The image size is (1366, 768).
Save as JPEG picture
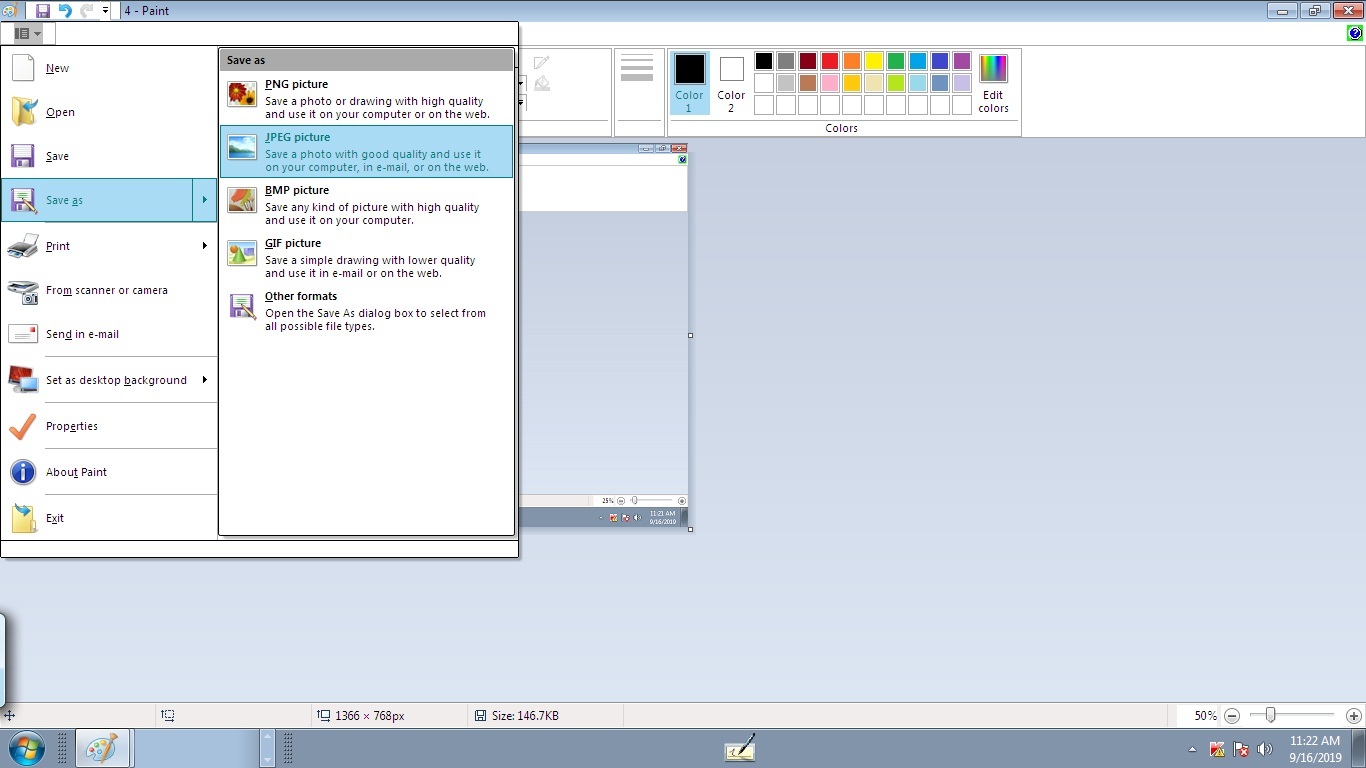pos(366,151)
